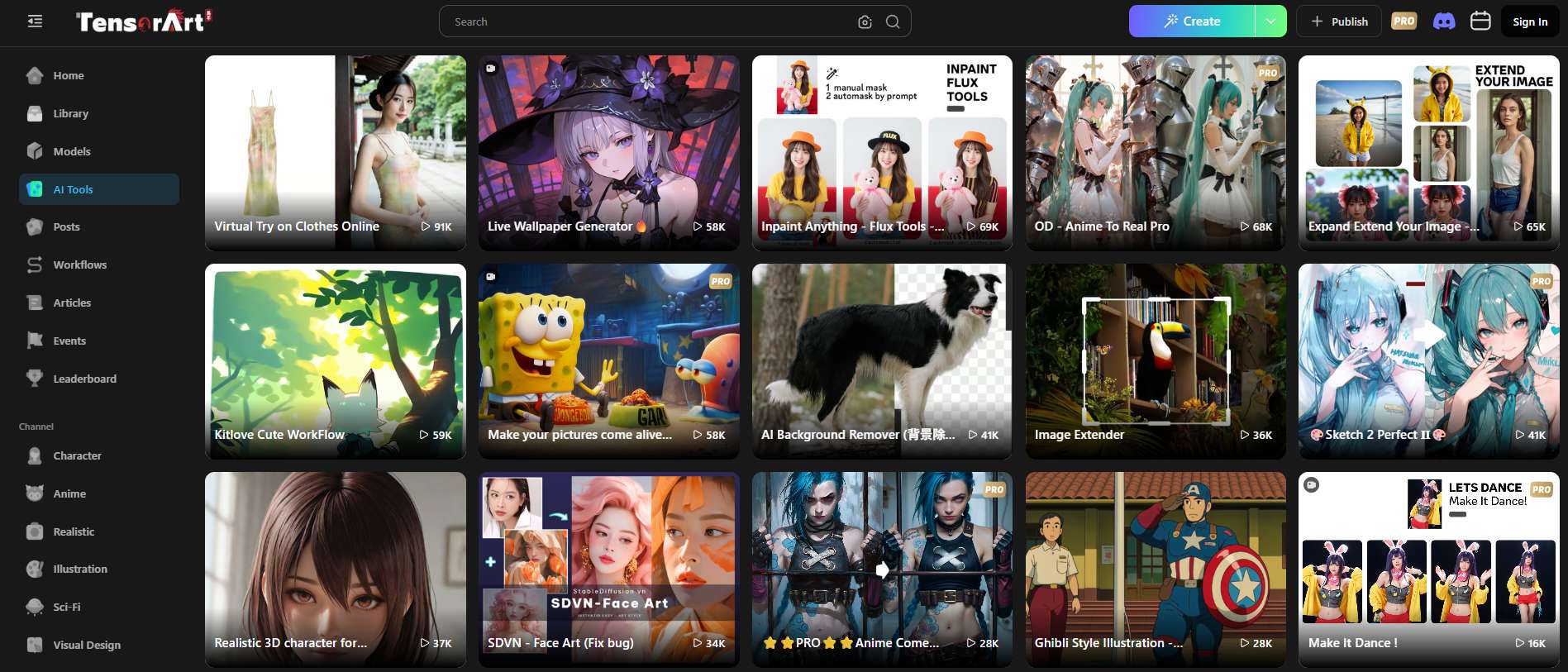Click the Channel section heading

[36, 427]
